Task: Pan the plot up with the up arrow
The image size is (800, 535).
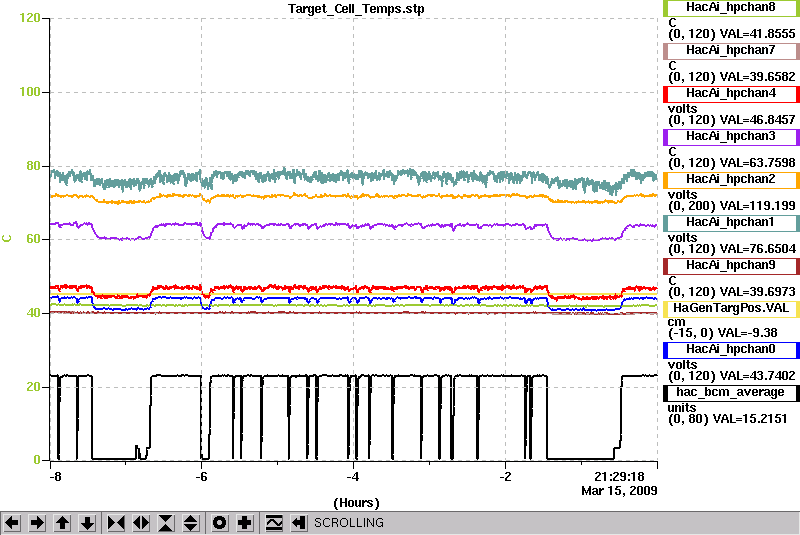Action: tap(62, 523)
